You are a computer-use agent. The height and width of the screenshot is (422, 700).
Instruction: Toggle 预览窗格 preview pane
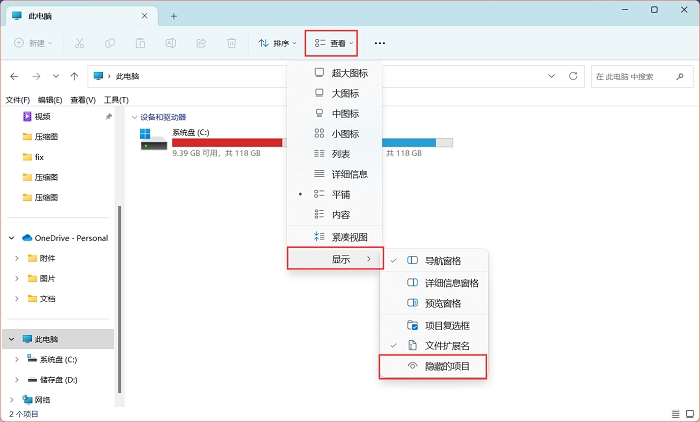(433, 303)
